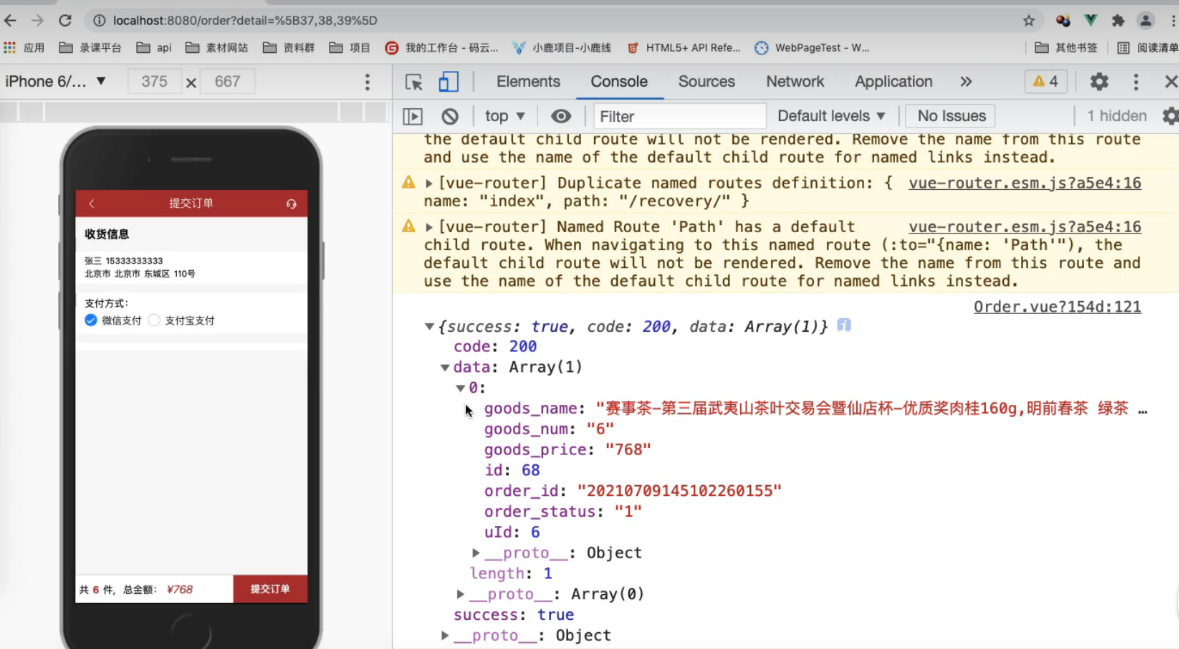1179x649 pixels.
Task: View site information icon in address bar
Action: point(99,21)
